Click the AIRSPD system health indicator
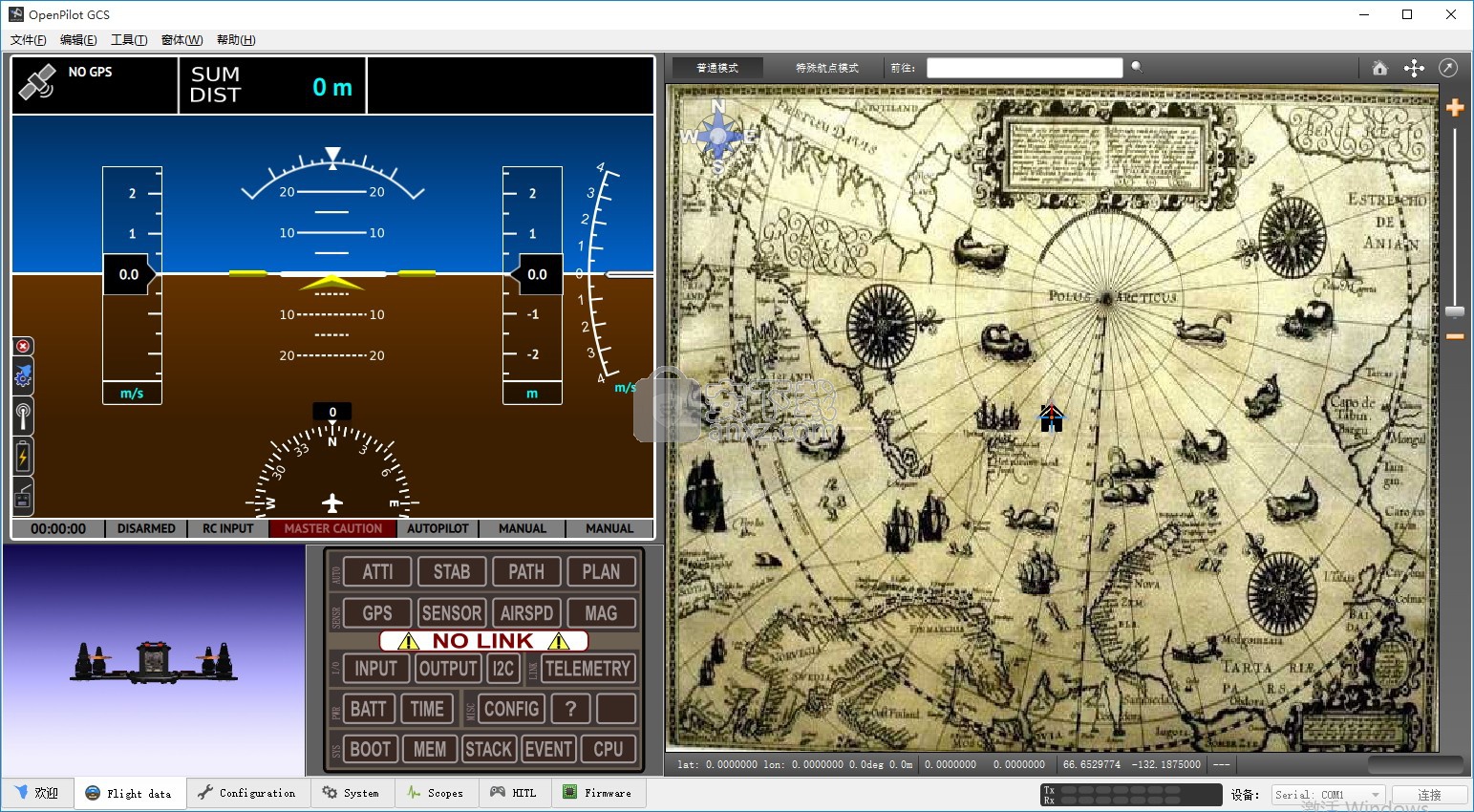Image resolution: width=1474 pixels, height=812 pixels. click(526, 612)
